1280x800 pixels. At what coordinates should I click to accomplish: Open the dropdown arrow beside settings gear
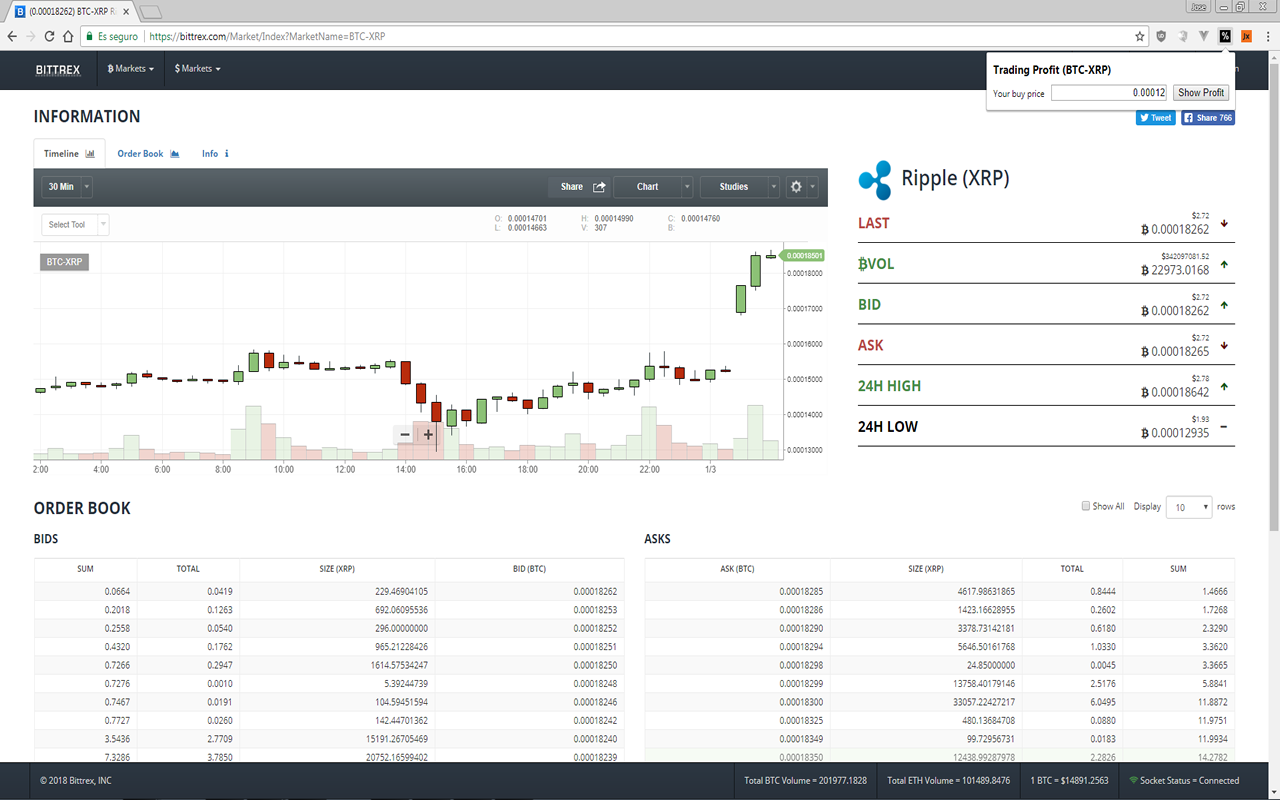pyautogui.click(x=813, y=187)
